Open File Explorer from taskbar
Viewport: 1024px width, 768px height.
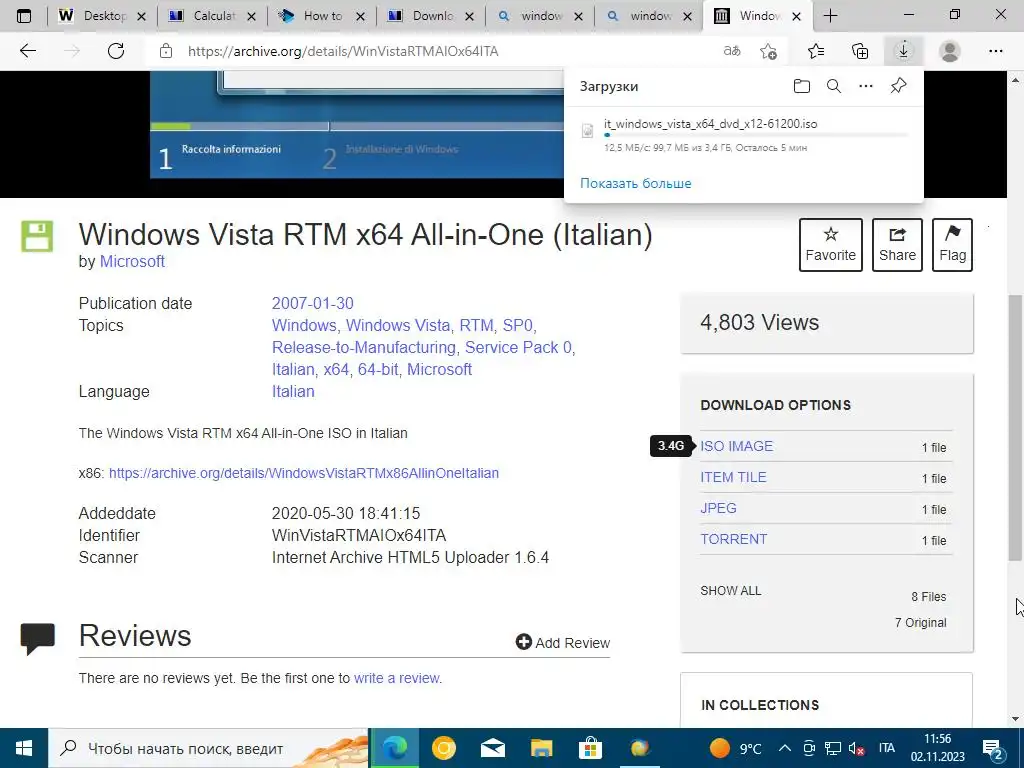point(541,748)
